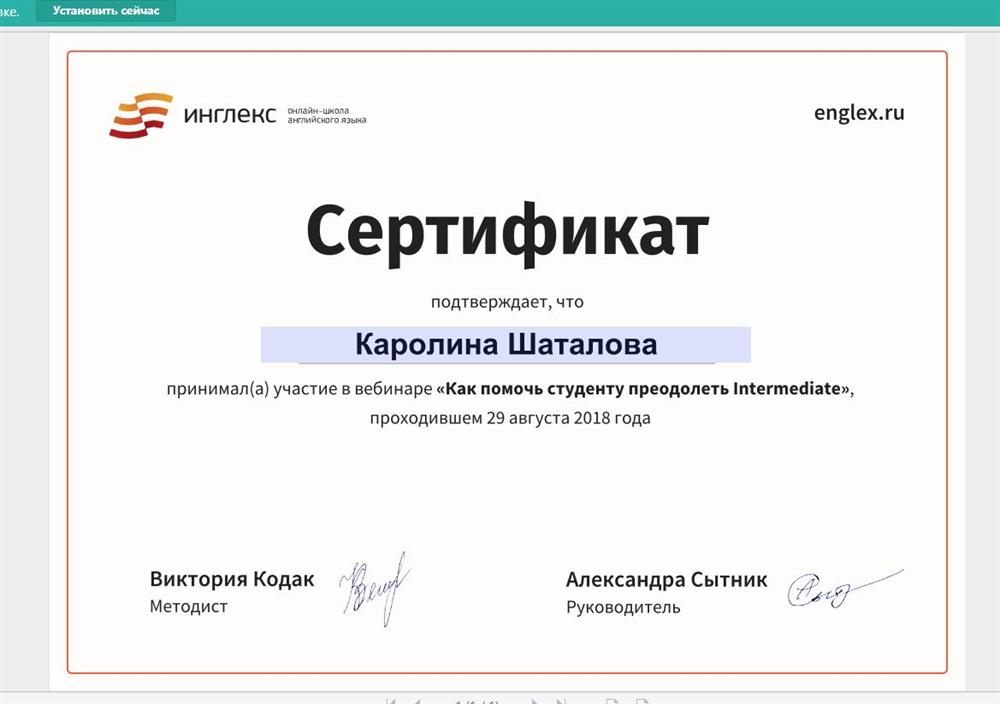Screen dimensions: 1000x704
Task: Click the englex.ru website text
Action: click(858, 113)
